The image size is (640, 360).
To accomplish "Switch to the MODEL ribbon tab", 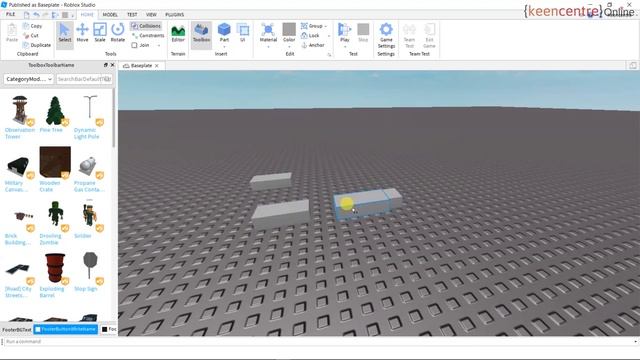I will pos(110,15).
